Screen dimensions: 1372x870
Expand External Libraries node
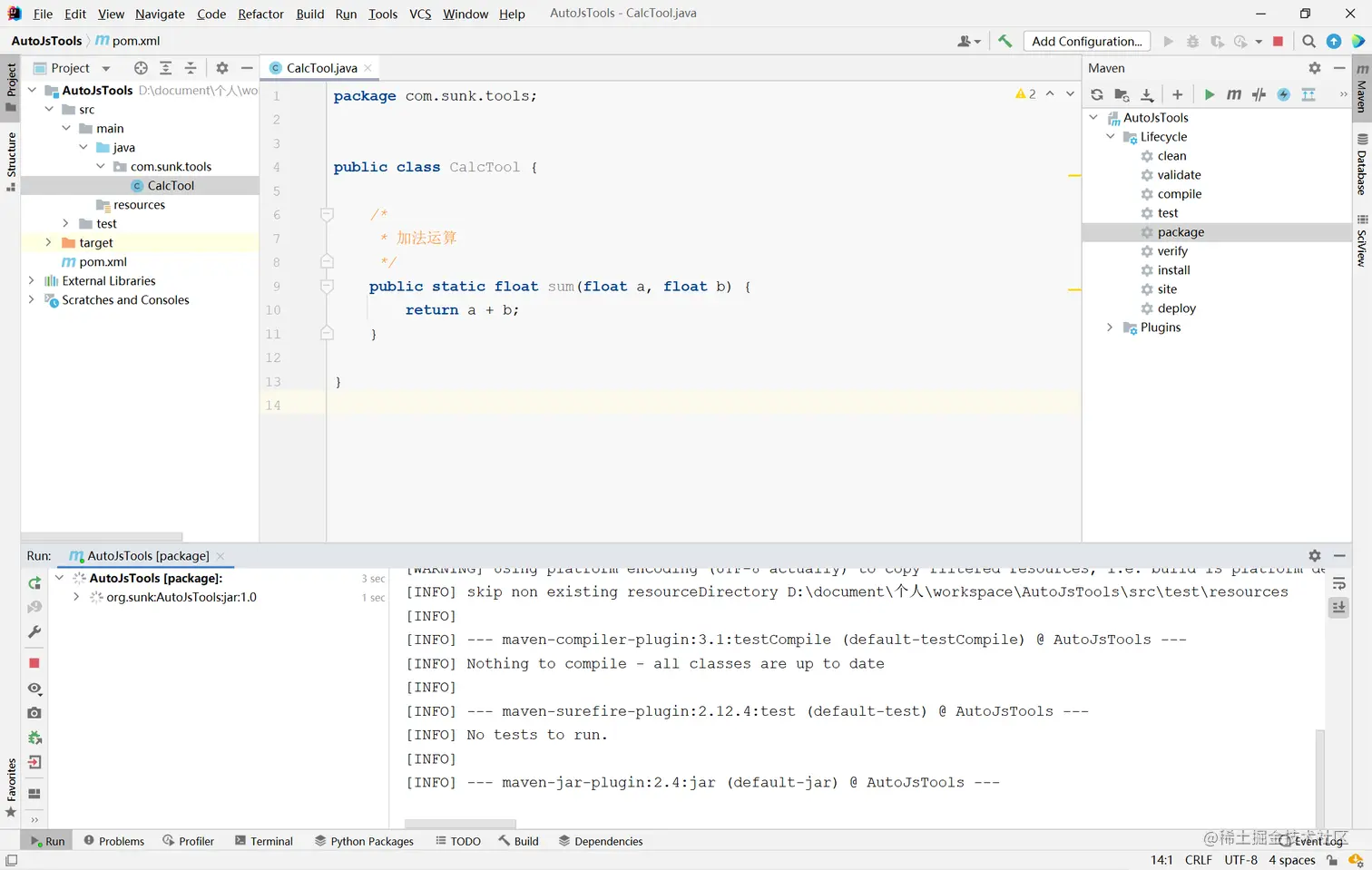[x=31, y=280]
